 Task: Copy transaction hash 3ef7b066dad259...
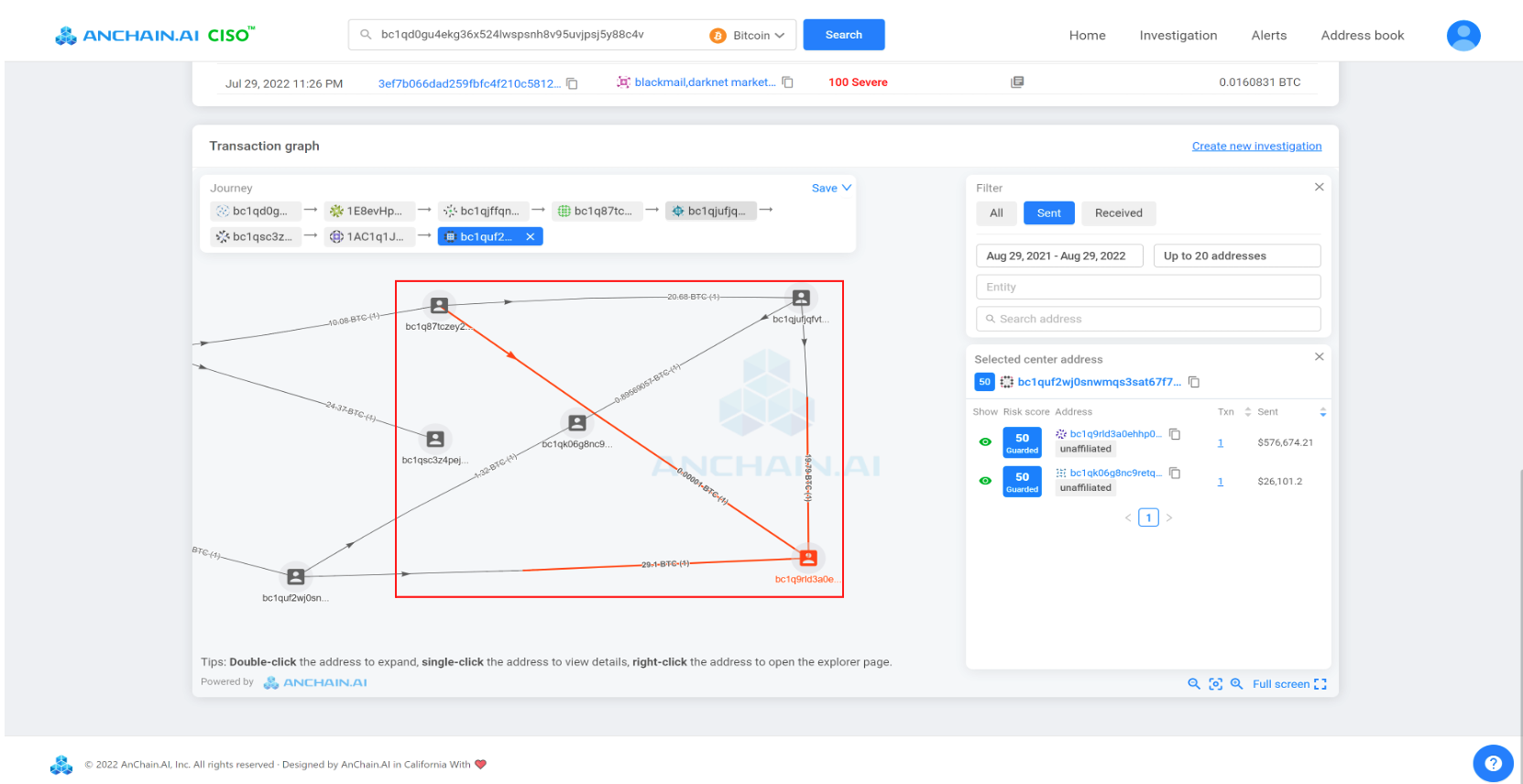coord(572,83)
